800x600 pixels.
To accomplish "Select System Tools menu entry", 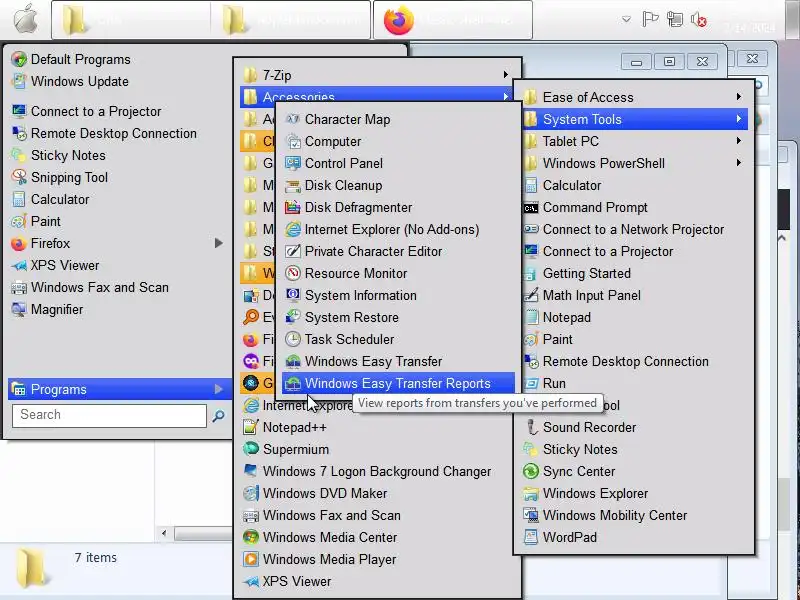I will click(634, 119).
